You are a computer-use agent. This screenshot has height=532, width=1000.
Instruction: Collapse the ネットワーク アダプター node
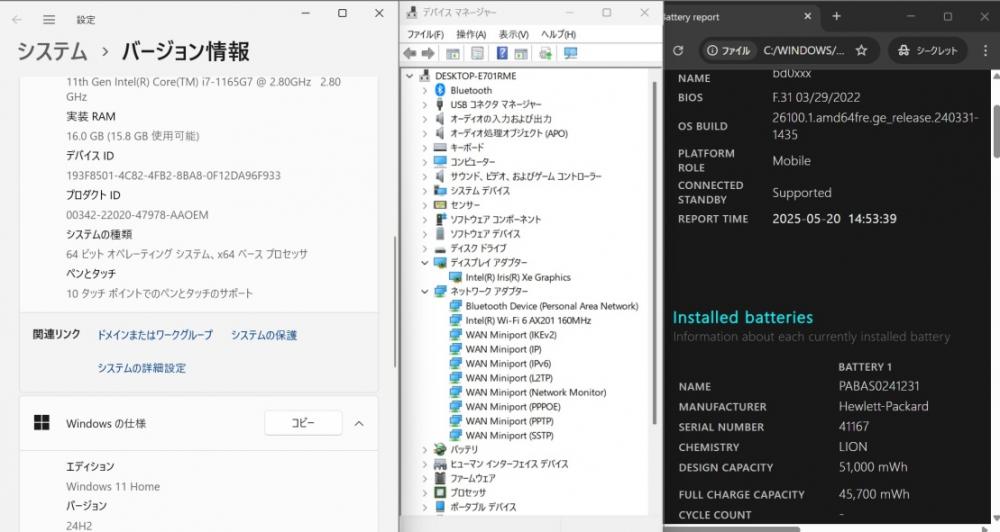[425, 291]
